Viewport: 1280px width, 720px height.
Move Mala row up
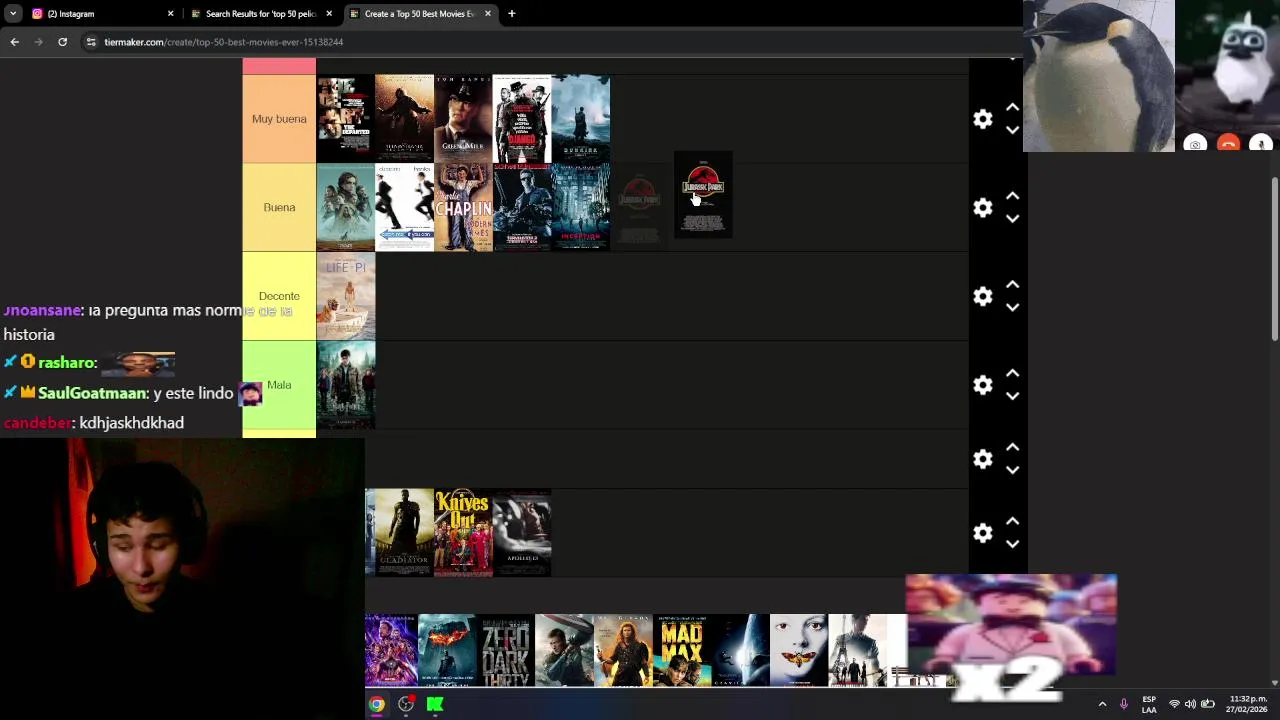pos(1012,373)
